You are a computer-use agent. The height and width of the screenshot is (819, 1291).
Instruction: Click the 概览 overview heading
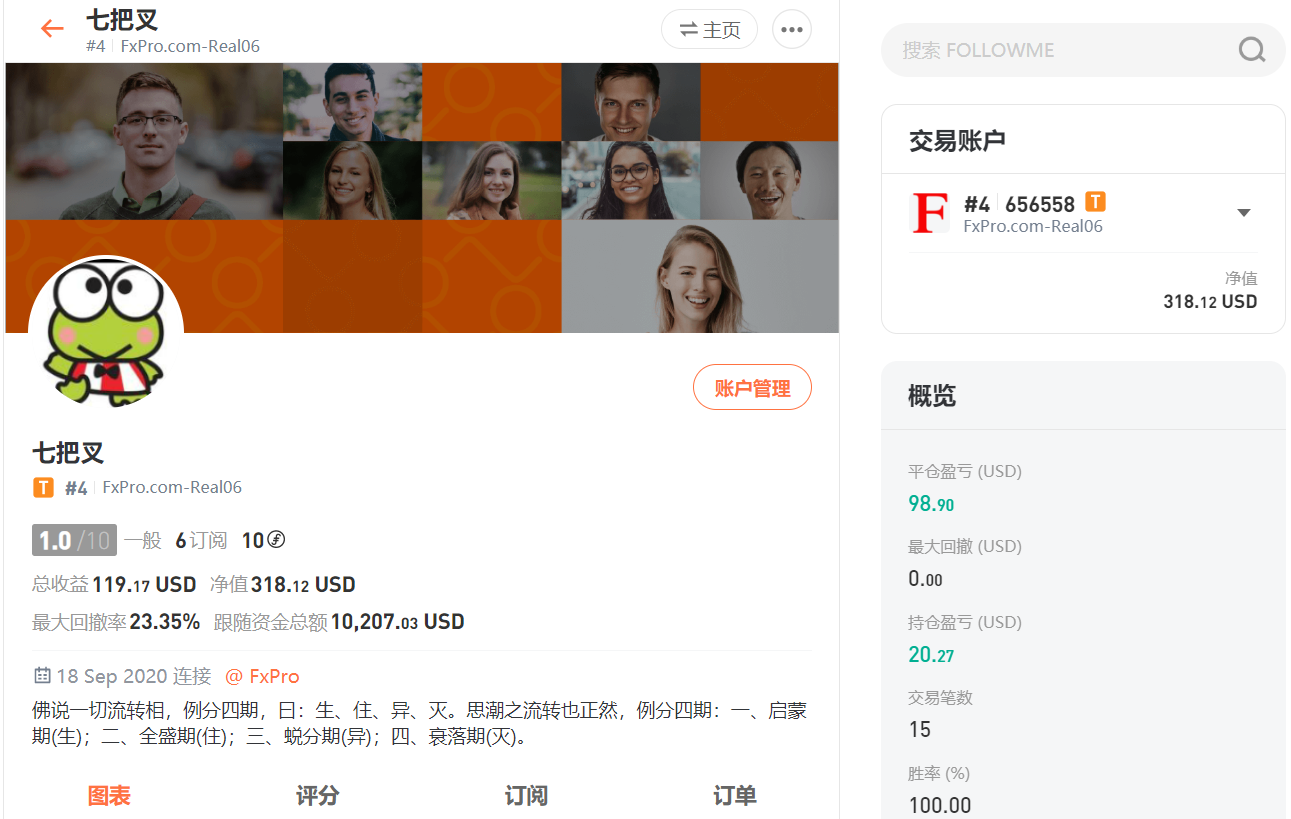[932, 396]
